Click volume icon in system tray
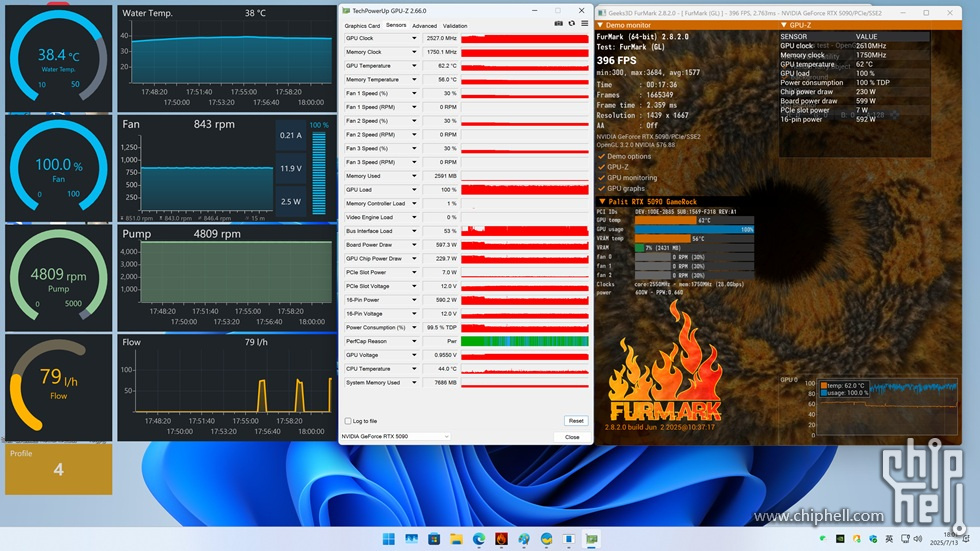This screenshot has width=980, height=551. pos(918,539)
